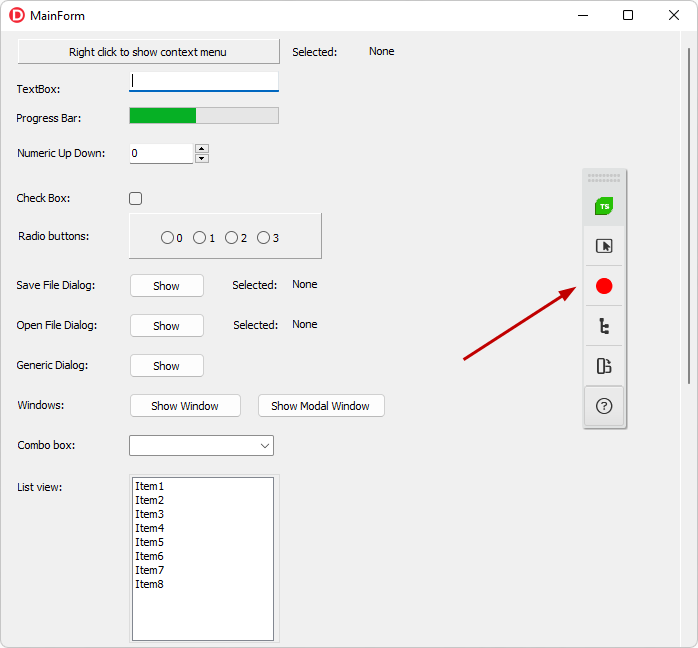Select Item1 in the list view

pos(150,486)
